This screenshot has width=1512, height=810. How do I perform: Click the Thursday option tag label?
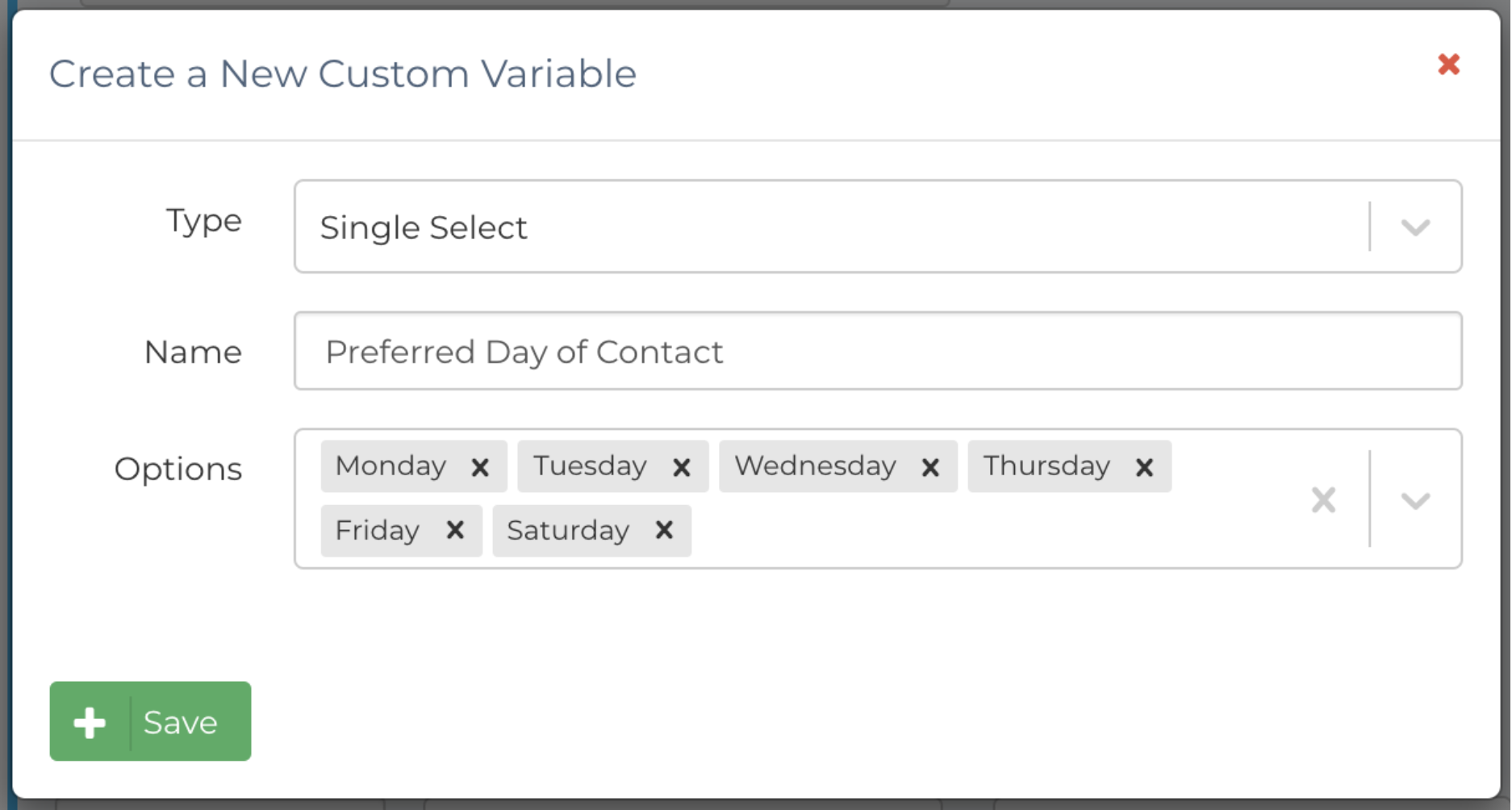pos(1046,466)
